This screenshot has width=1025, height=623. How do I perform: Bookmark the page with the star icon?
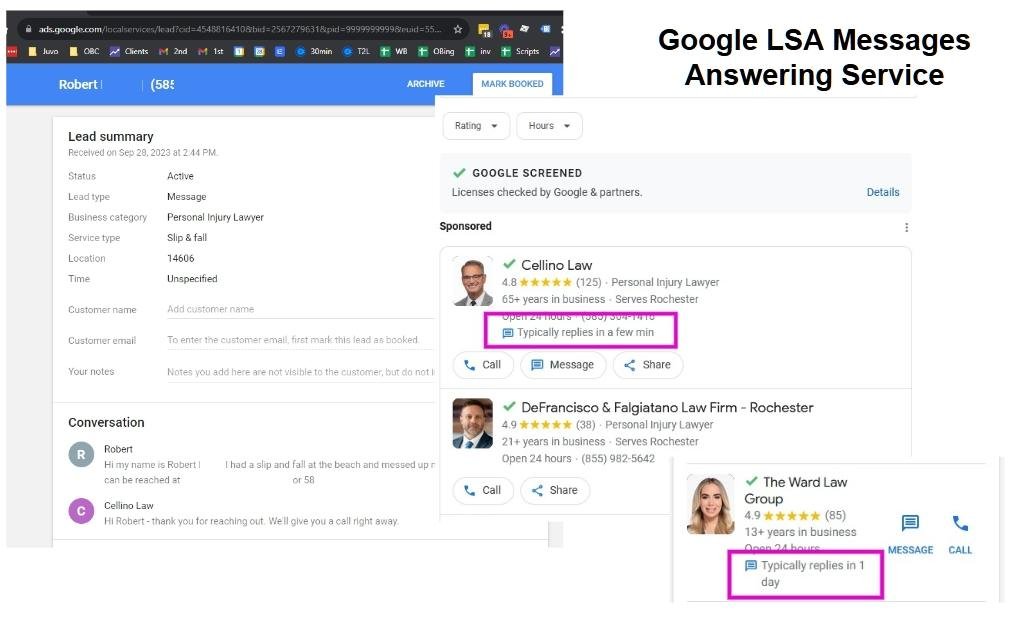click(x=458, y=29)
